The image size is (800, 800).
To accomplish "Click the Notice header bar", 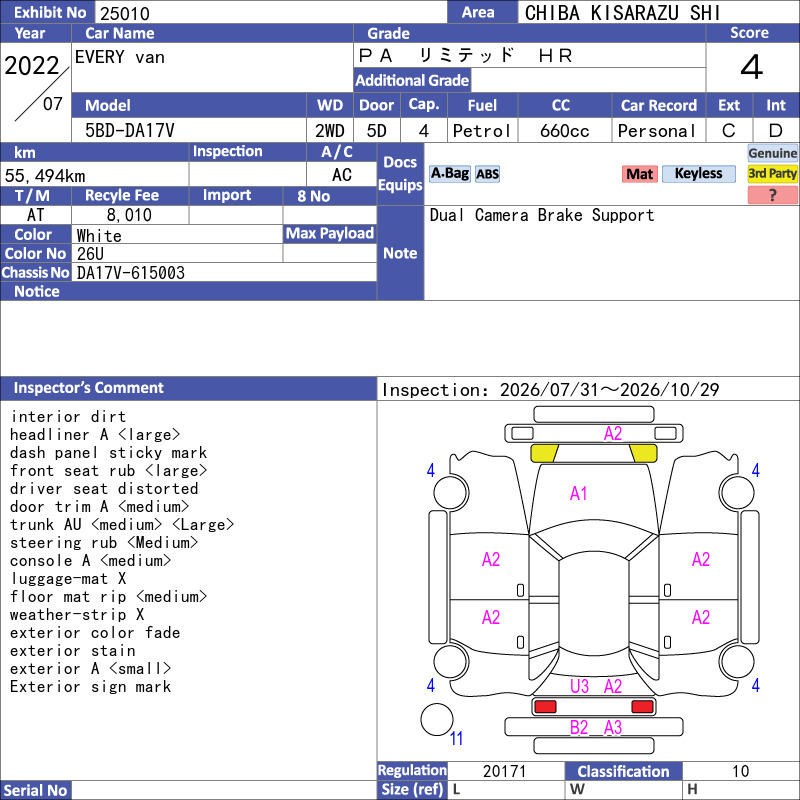I will click(x=188, y=291).
